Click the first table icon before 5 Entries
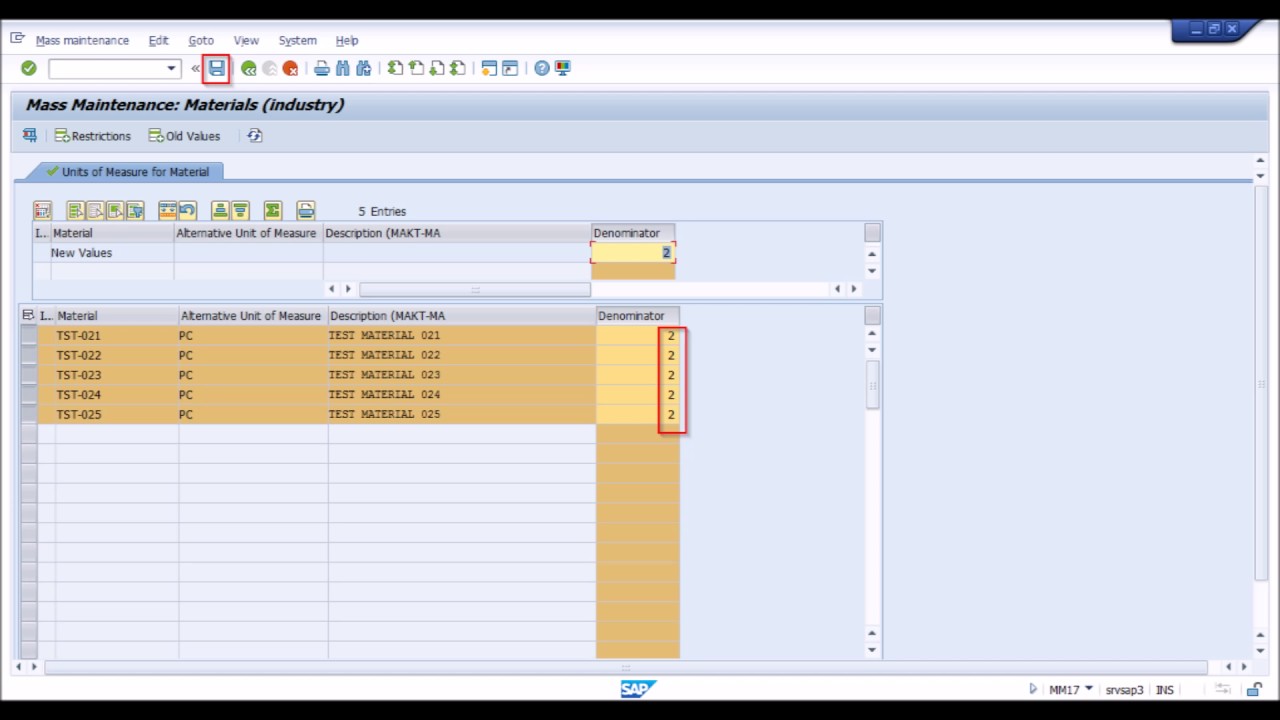The width and height of the screenshot is (1280, 720). coord(42,210)
